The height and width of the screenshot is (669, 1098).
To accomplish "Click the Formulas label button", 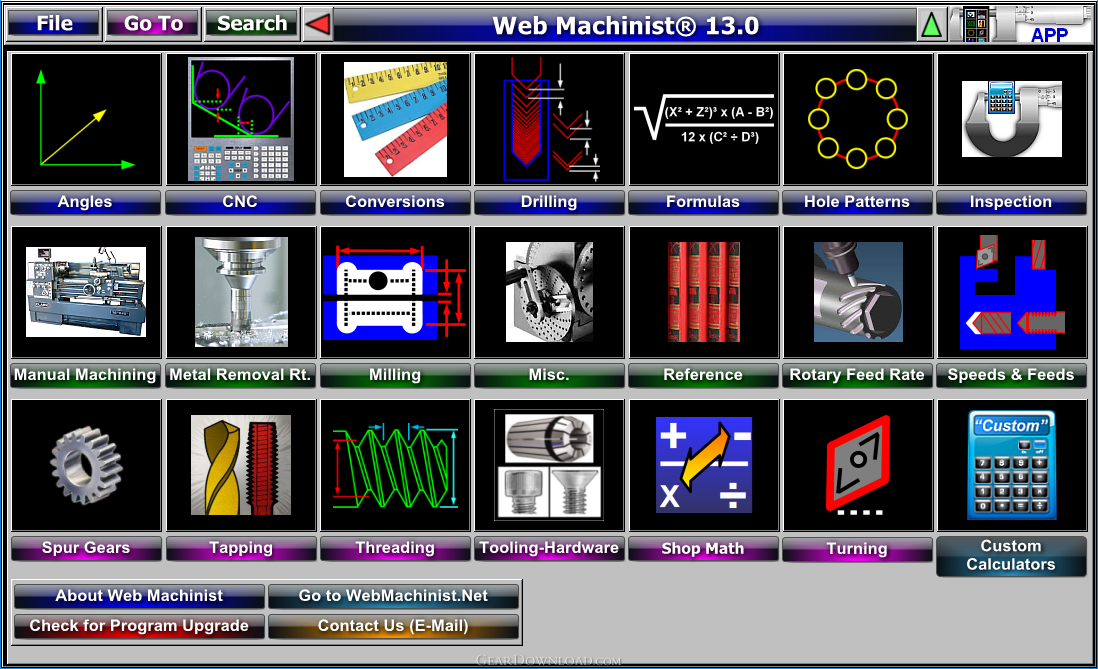I will coord(703,202).
